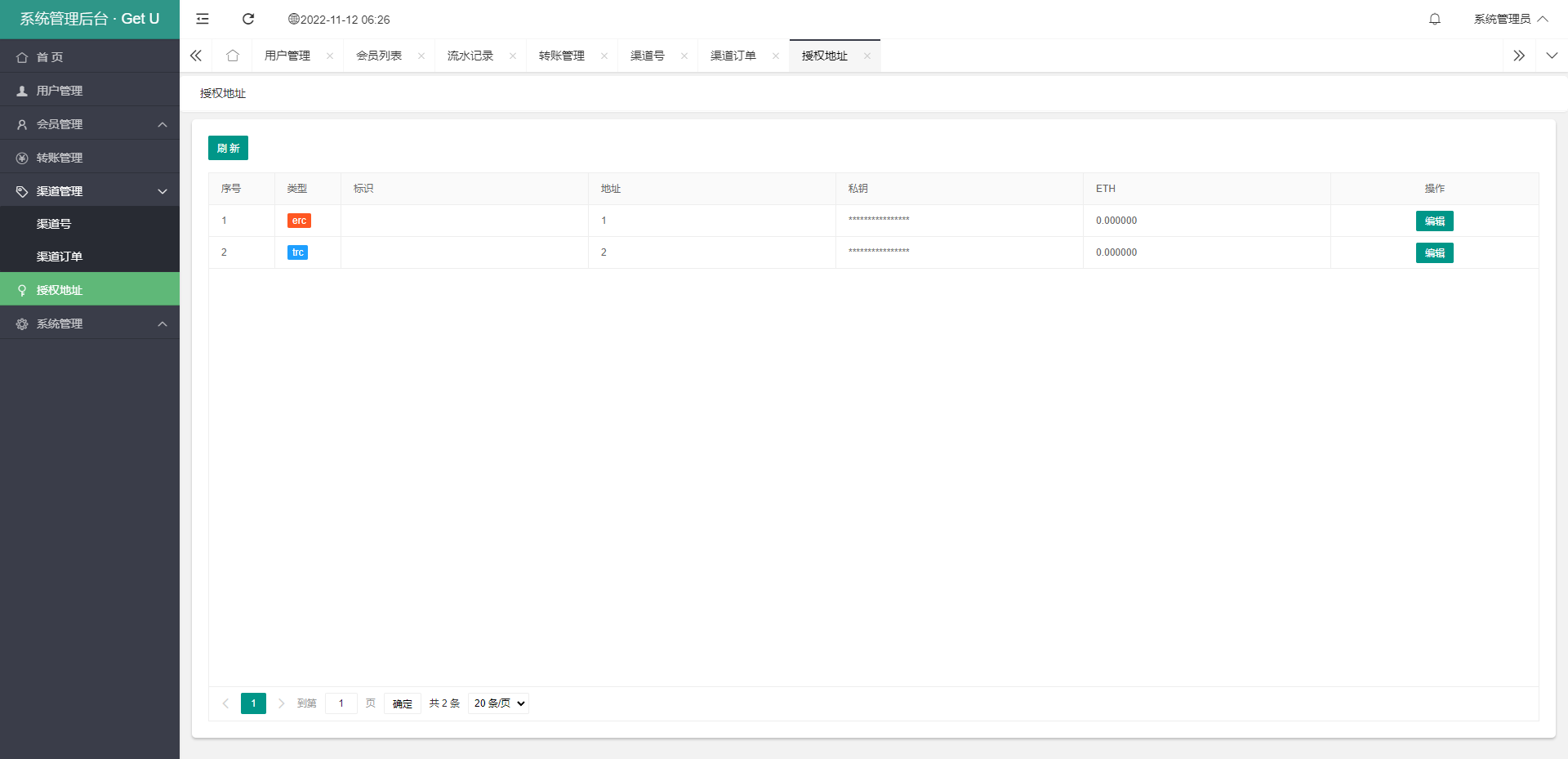Screen dimensions: 1568x759
Task: Close the 用户管理 tab
Action: [330, 56]
